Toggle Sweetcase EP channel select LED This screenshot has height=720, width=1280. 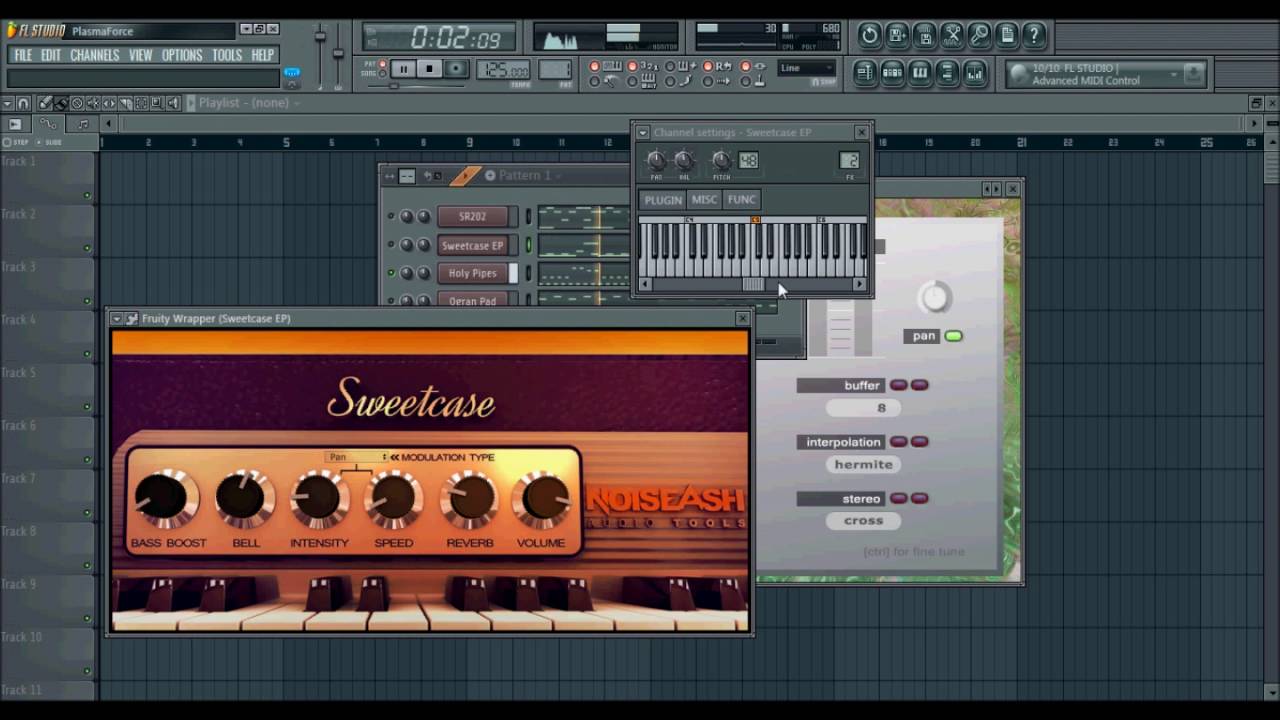[529, 245]
